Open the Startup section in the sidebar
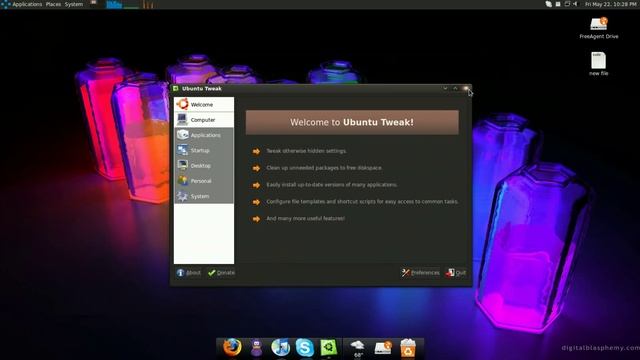Image resolution: width=640 pixels, height=360 pixels. click(204, 150)
